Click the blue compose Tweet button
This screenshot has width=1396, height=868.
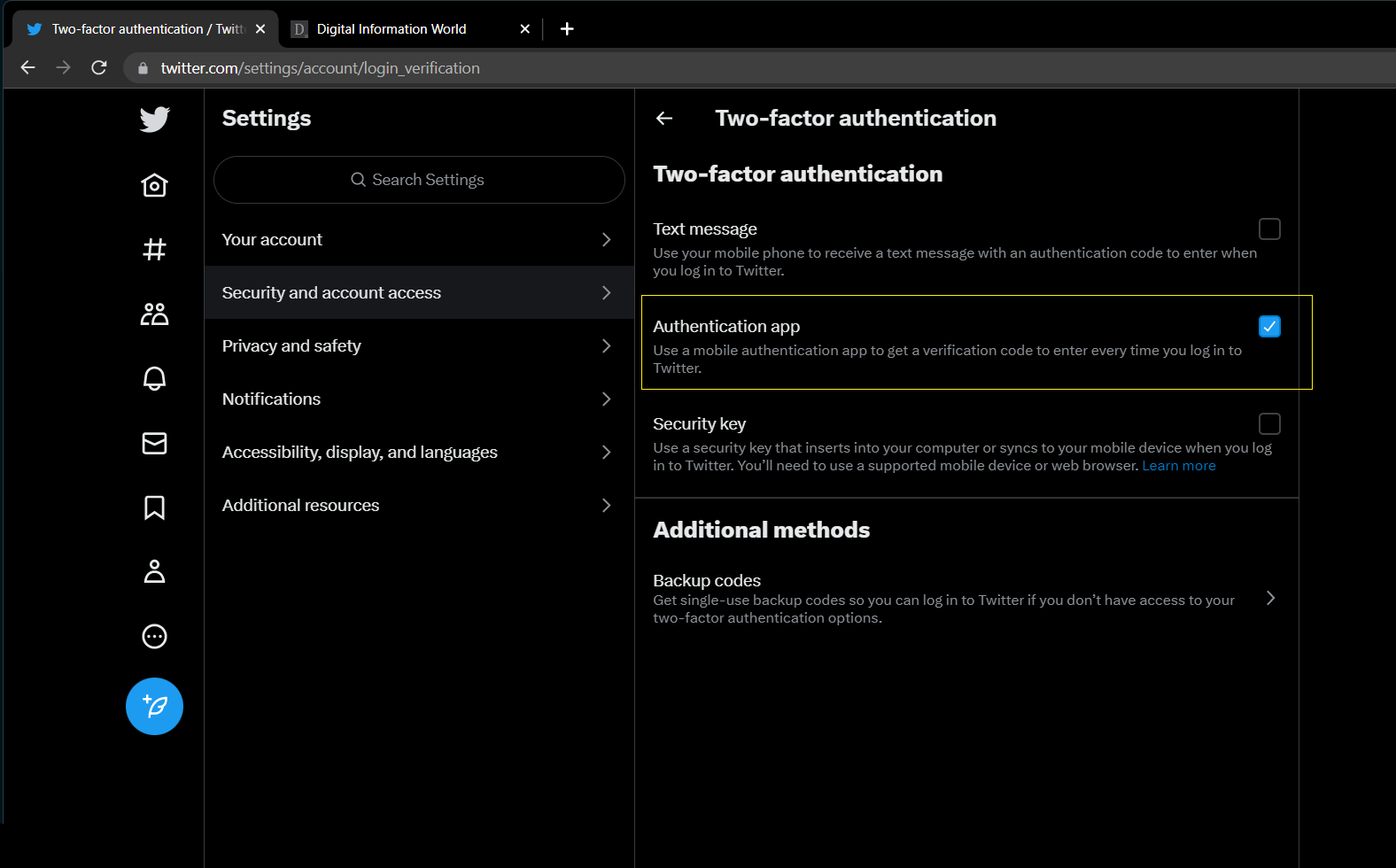pos(154,706)
